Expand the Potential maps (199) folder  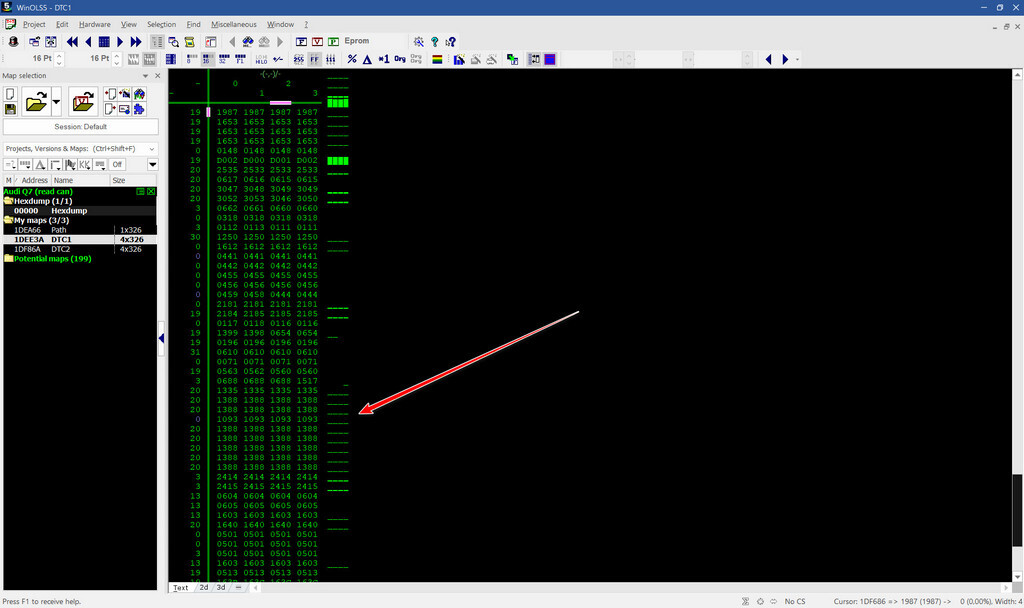[x=8, y=259]
